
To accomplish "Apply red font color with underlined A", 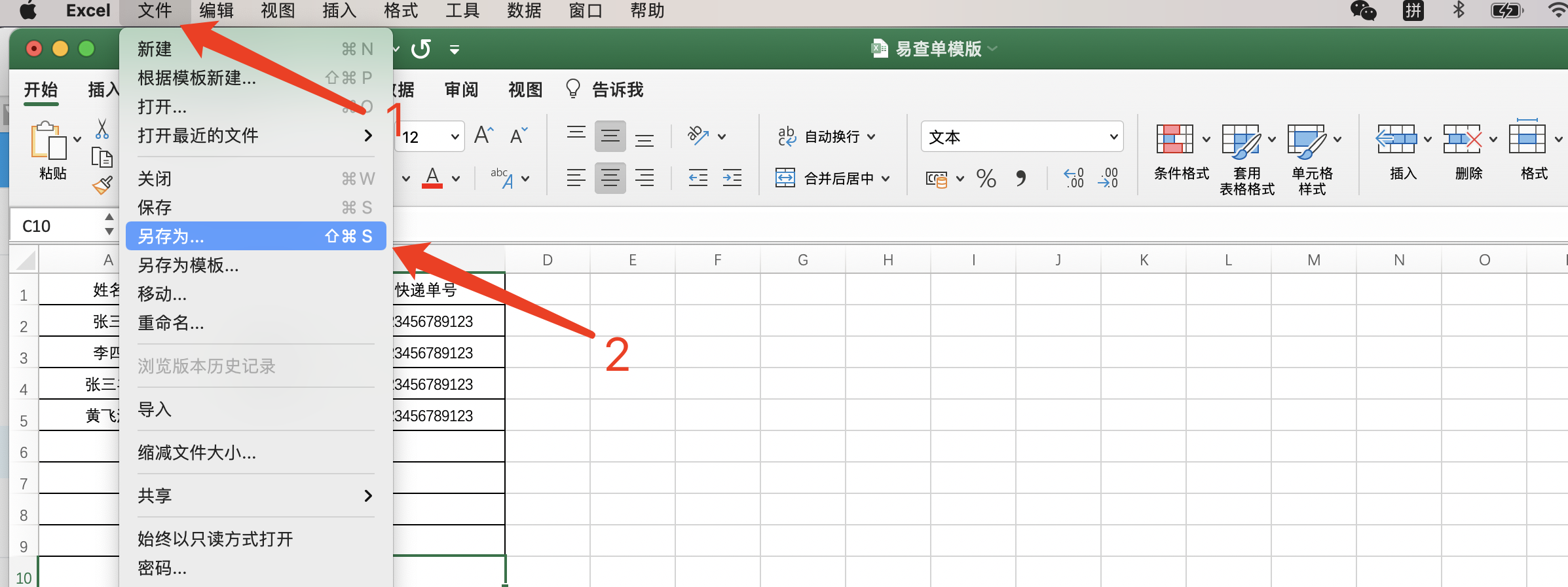I will click(x=432, y=178).
